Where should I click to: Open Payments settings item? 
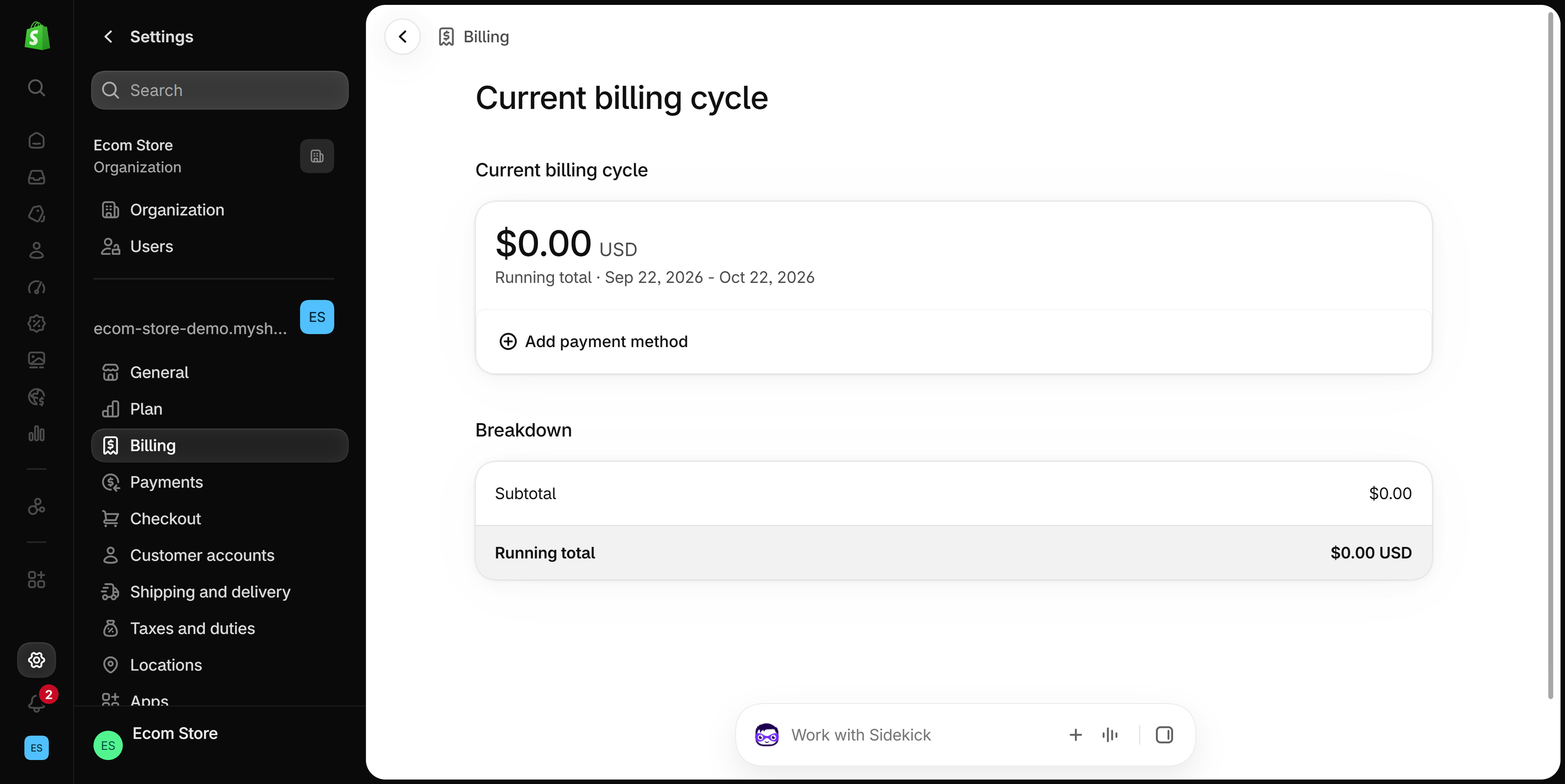(x=220, y=482)
